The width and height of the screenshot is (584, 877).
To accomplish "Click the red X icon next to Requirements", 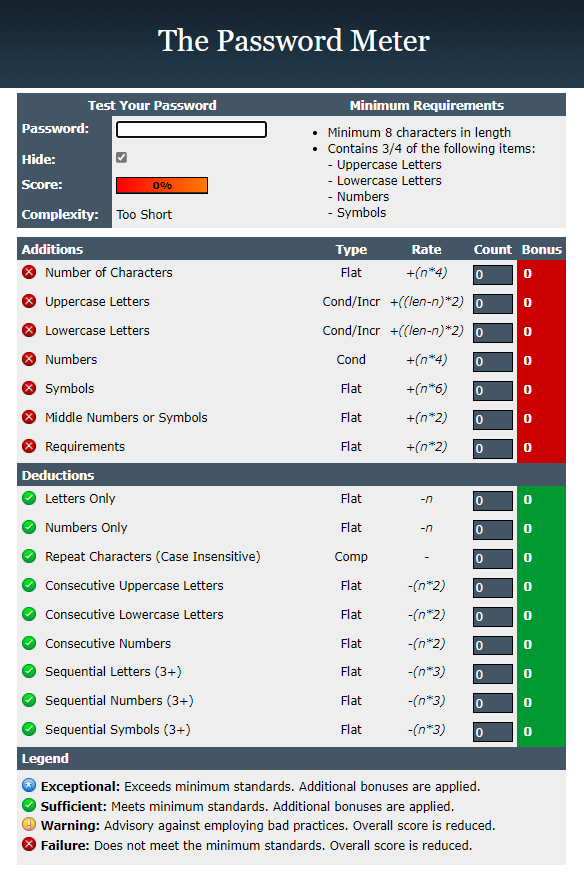I will coord(29,446).
